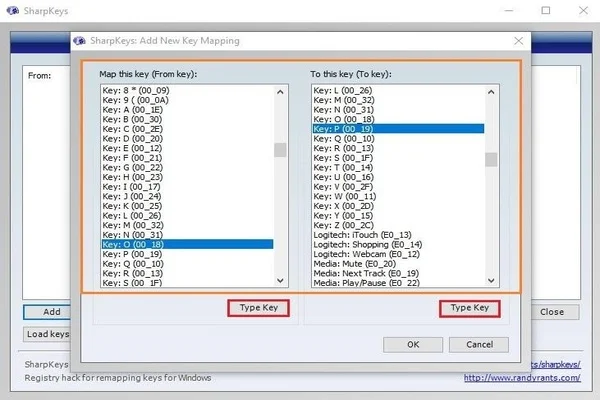
Task: Select Key: 9 ( (00_0A) in From list
Action: (188, 100)
